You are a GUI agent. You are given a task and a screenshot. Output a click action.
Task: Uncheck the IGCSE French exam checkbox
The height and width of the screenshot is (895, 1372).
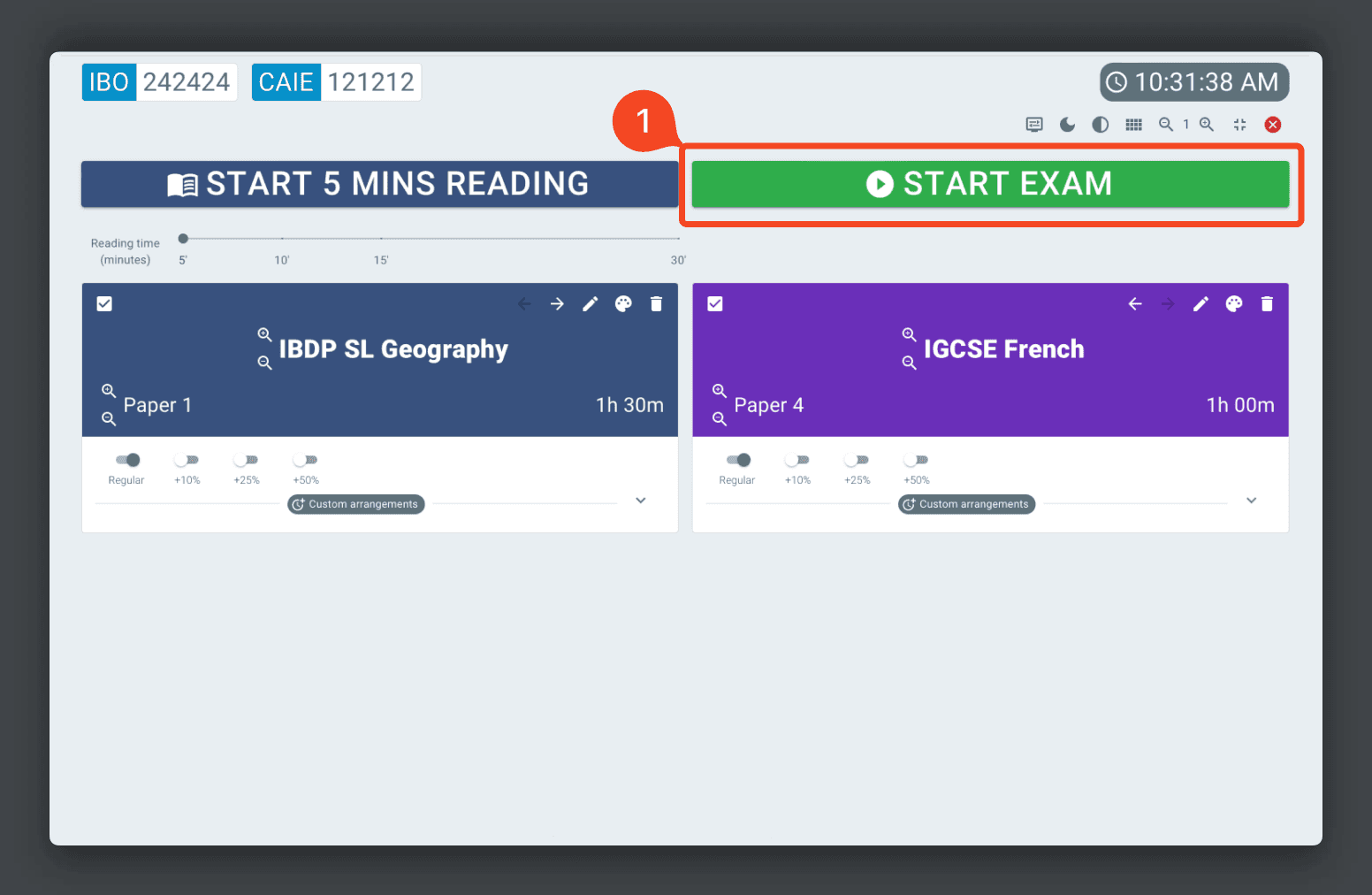point(715,304)
